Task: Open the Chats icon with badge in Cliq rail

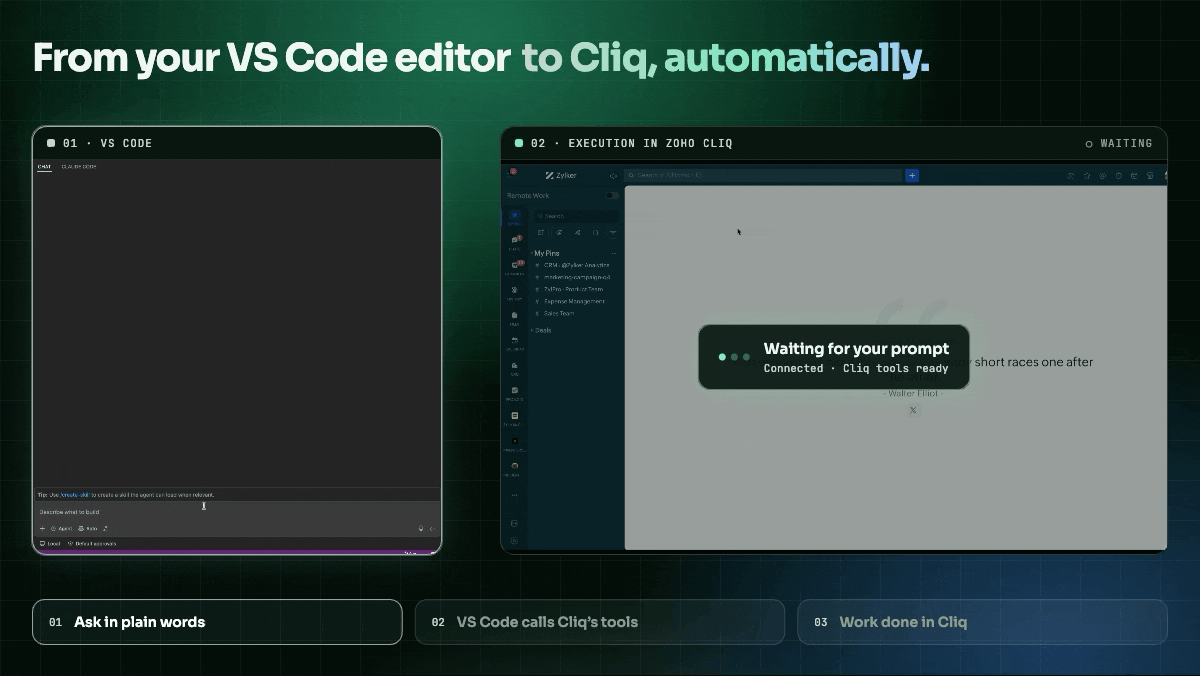Action: pos(514,240)
